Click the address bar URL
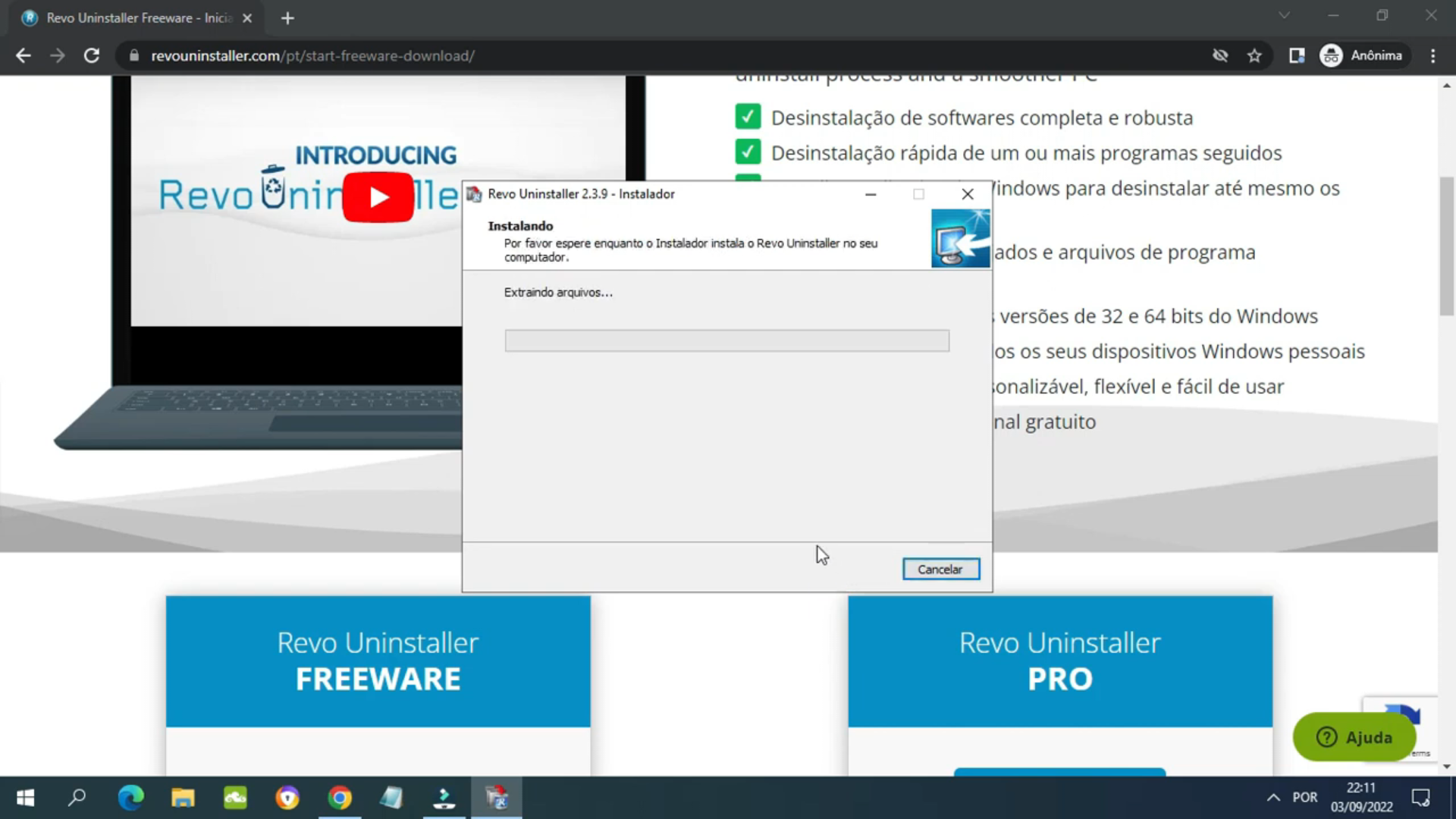The height and width of the screenshot is (819, 1456). [312, 55]
